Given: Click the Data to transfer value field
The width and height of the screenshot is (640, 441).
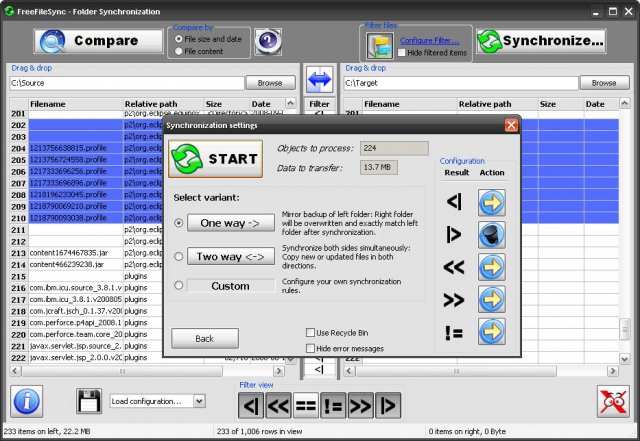Looking at the screenshot, I should 378,167.
